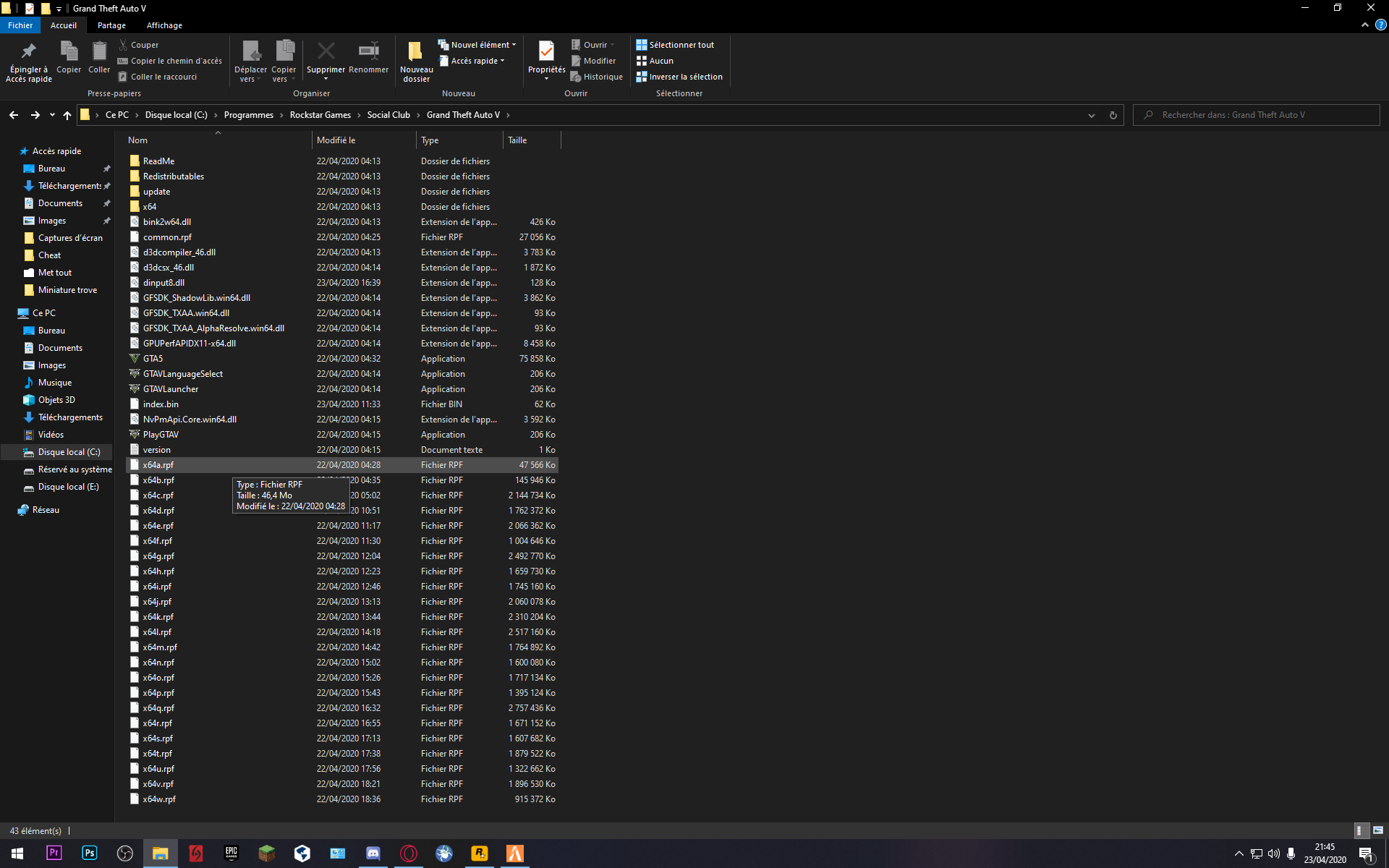This screenshot has height=868, width=1389.
Task: Open Minecraft from the taskbar
Action: (x=266, y=854)
